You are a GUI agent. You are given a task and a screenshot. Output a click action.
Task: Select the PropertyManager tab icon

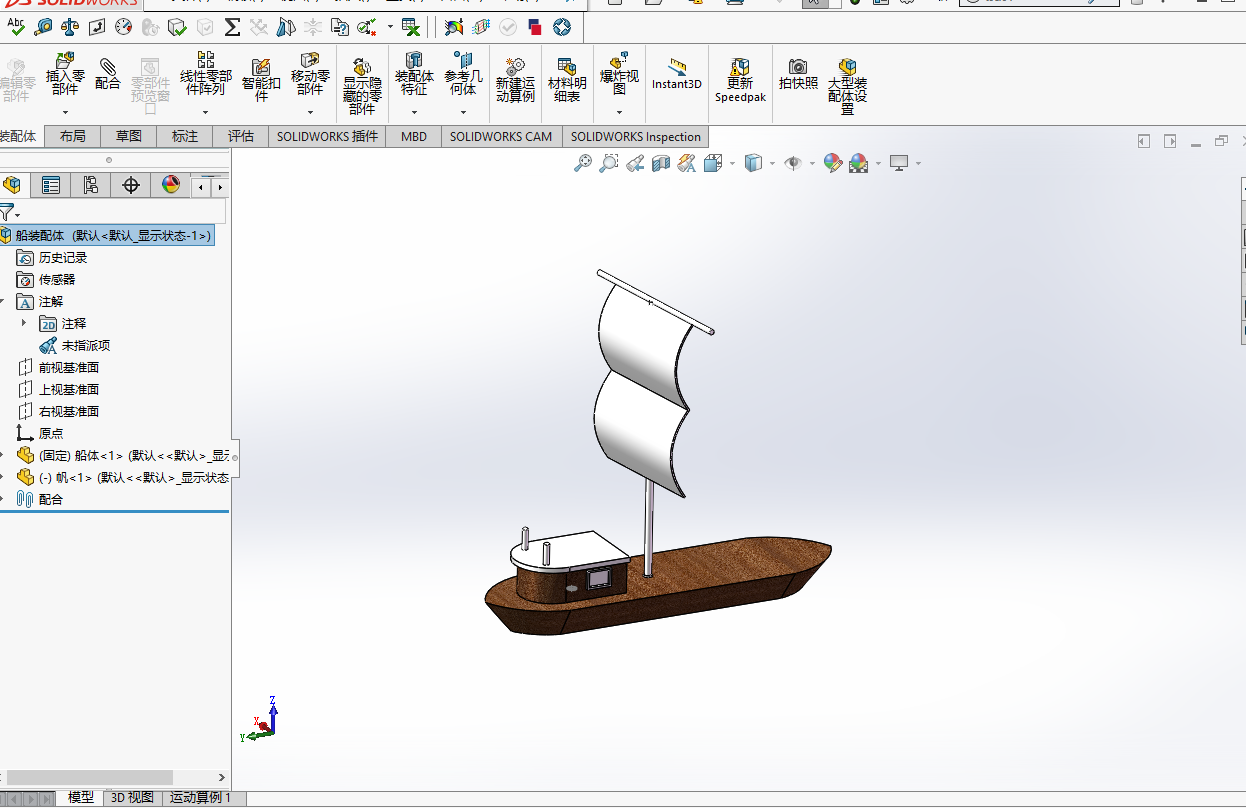click(50, 185)
